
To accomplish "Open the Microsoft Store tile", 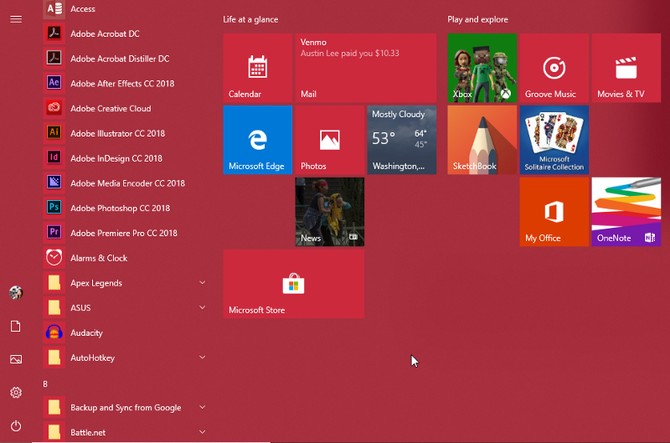I will (x=293, y=284).
